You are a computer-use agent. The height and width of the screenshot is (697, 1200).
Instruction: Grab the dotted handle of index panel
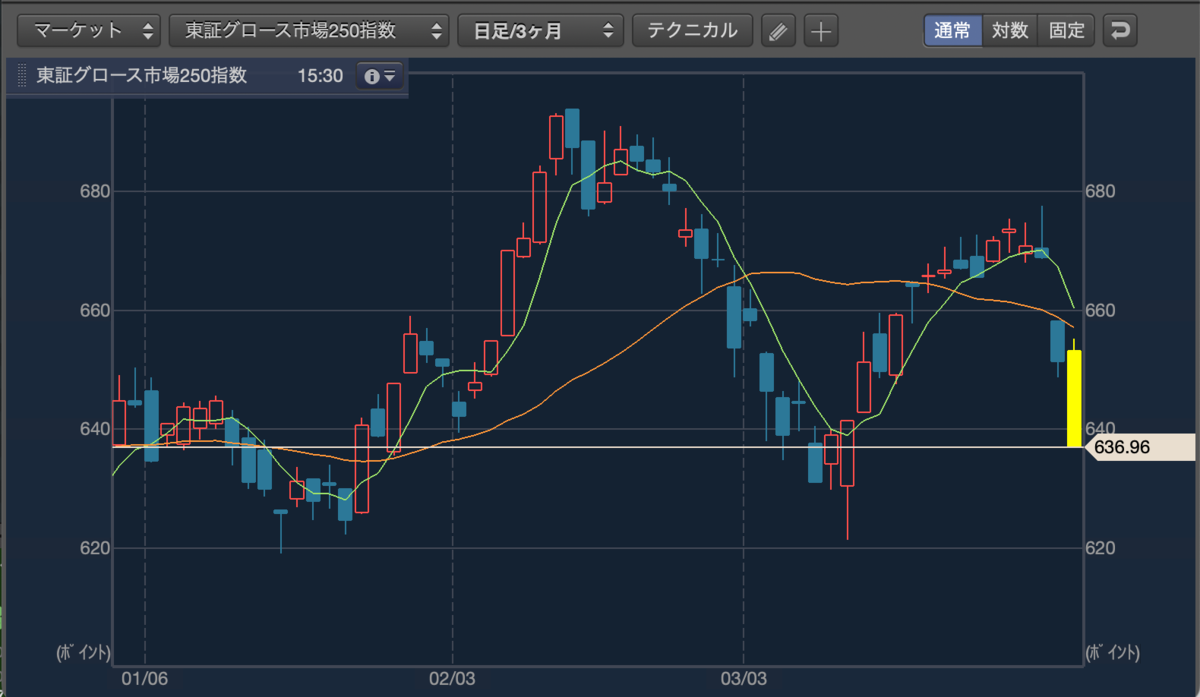pyautogui.click(x=19, y=76)
